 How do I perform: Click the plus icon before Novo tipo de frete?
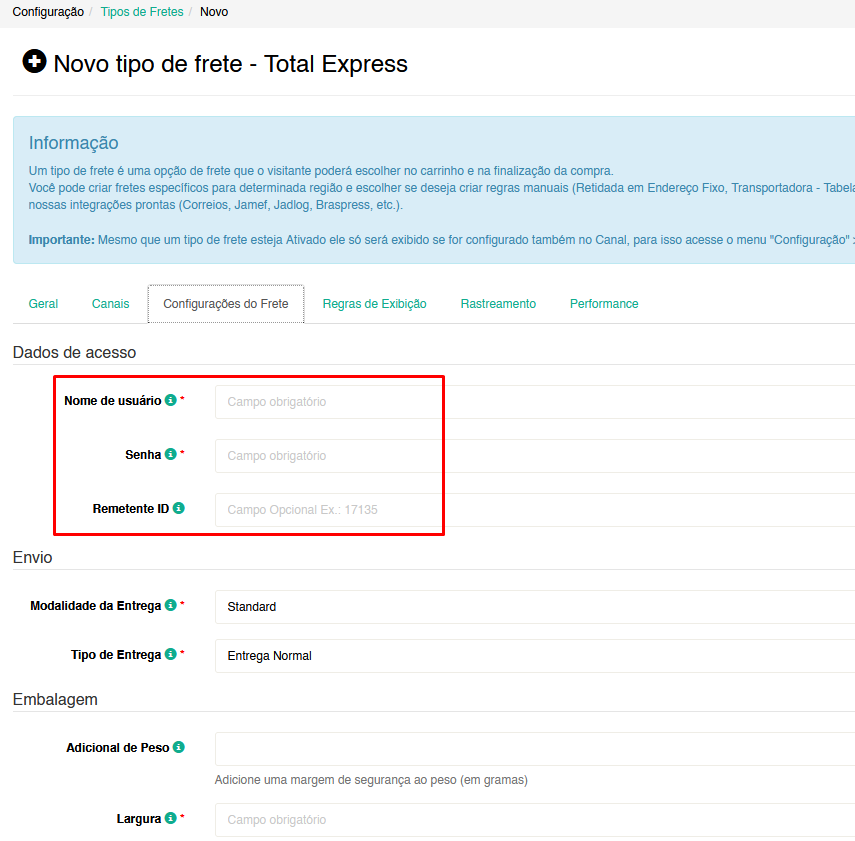34,61
